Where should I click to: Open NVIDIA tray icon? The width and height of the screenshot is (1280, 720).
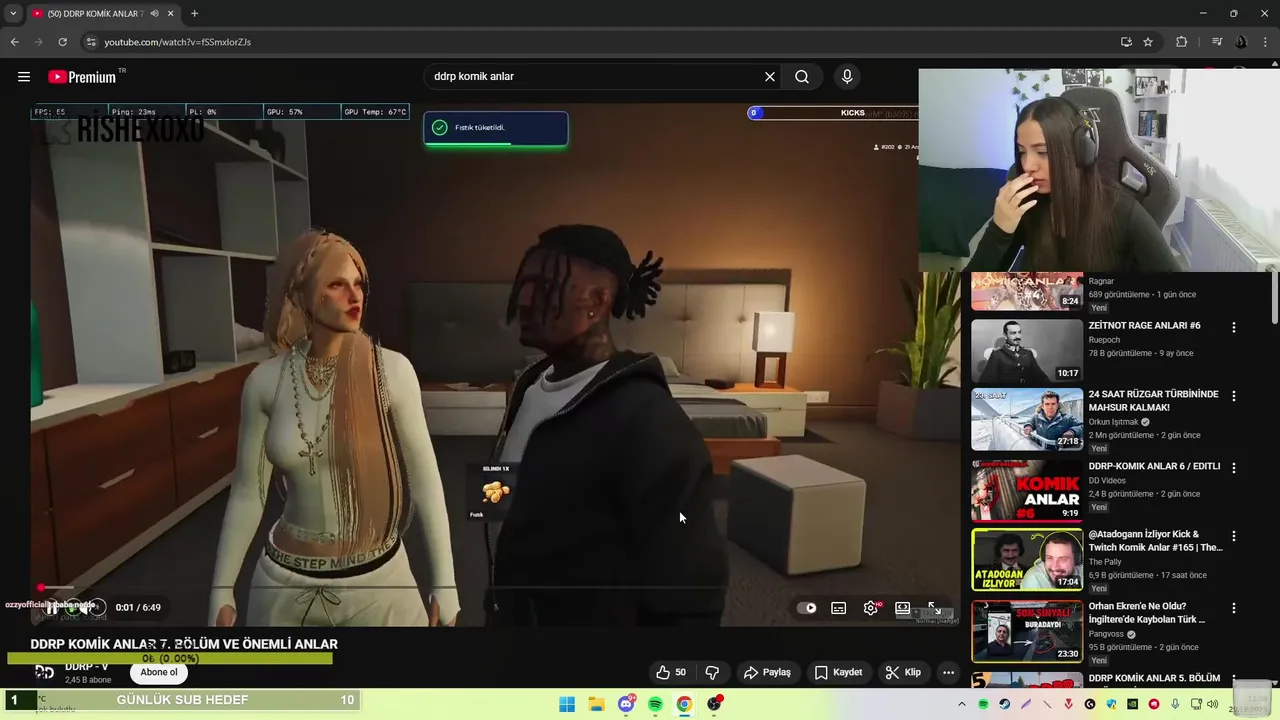[1133, 704]
